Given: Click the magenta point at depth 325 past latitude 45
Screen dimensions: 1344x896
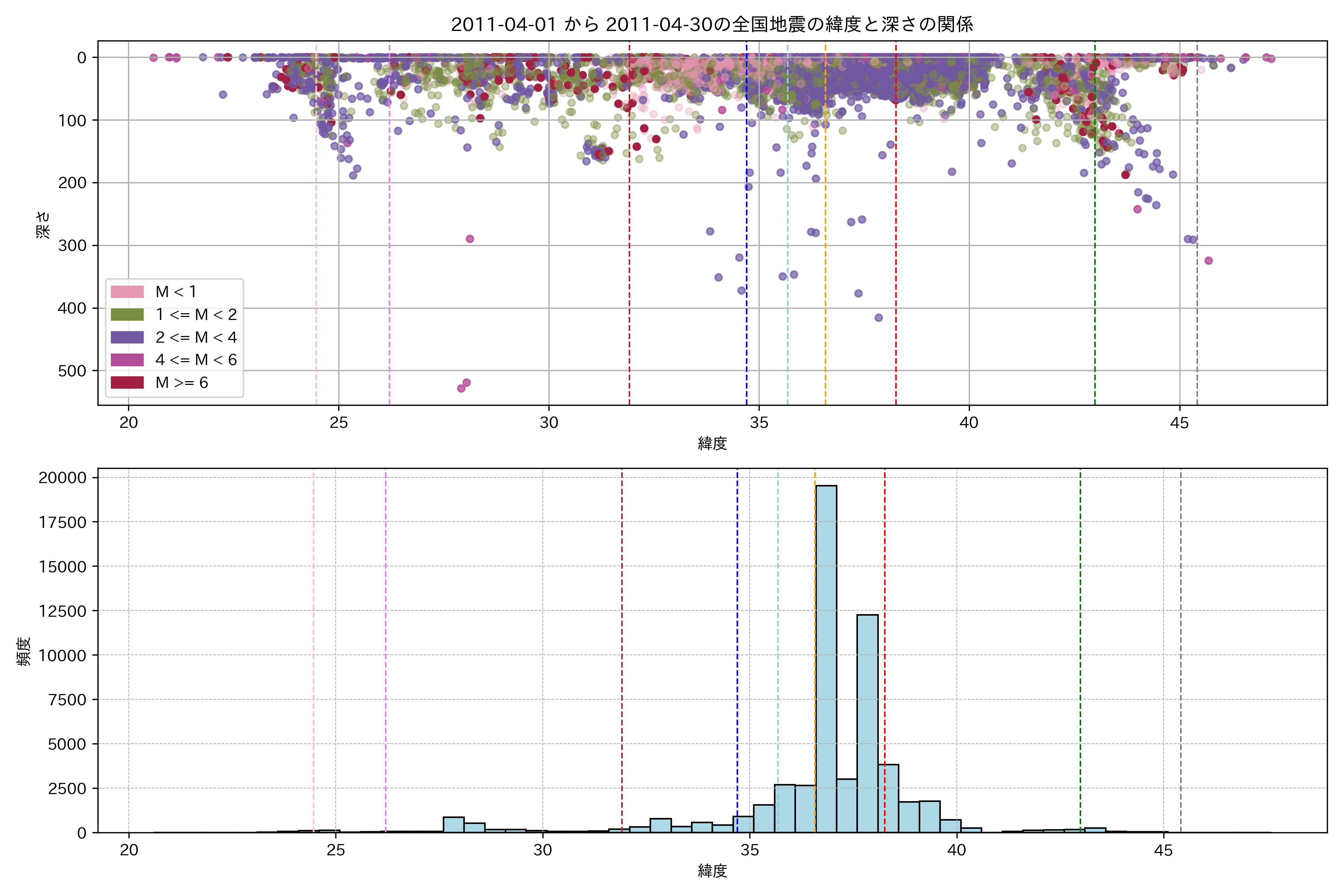Looking at the screenshot, I should point(1208,261).
